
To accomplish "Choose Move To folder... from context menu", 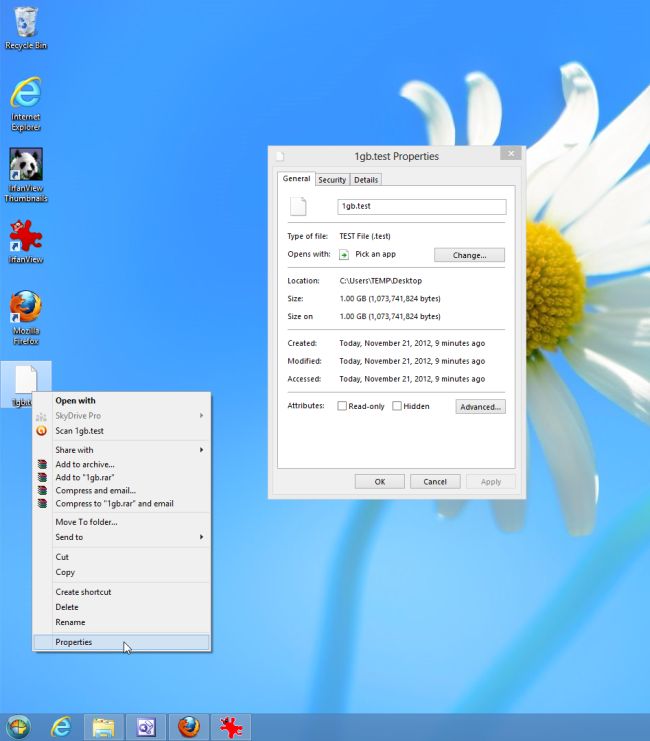I will 121,522.
